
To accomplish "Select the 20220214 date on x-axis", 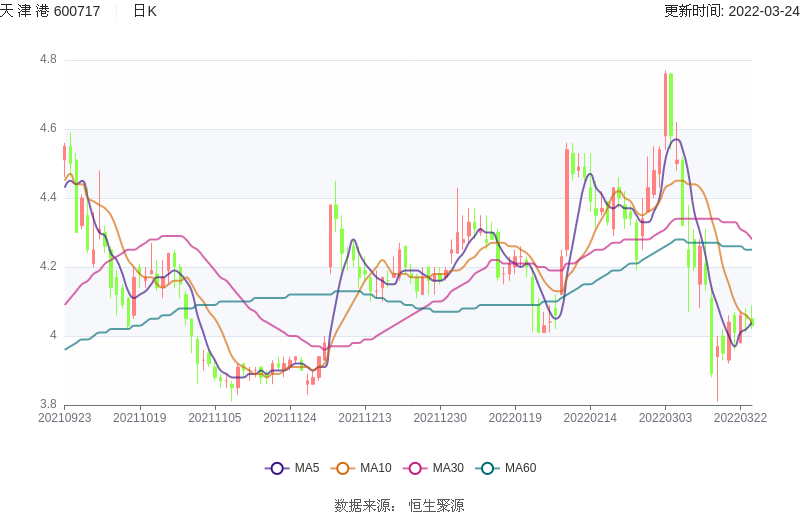I will click(591, 419).
